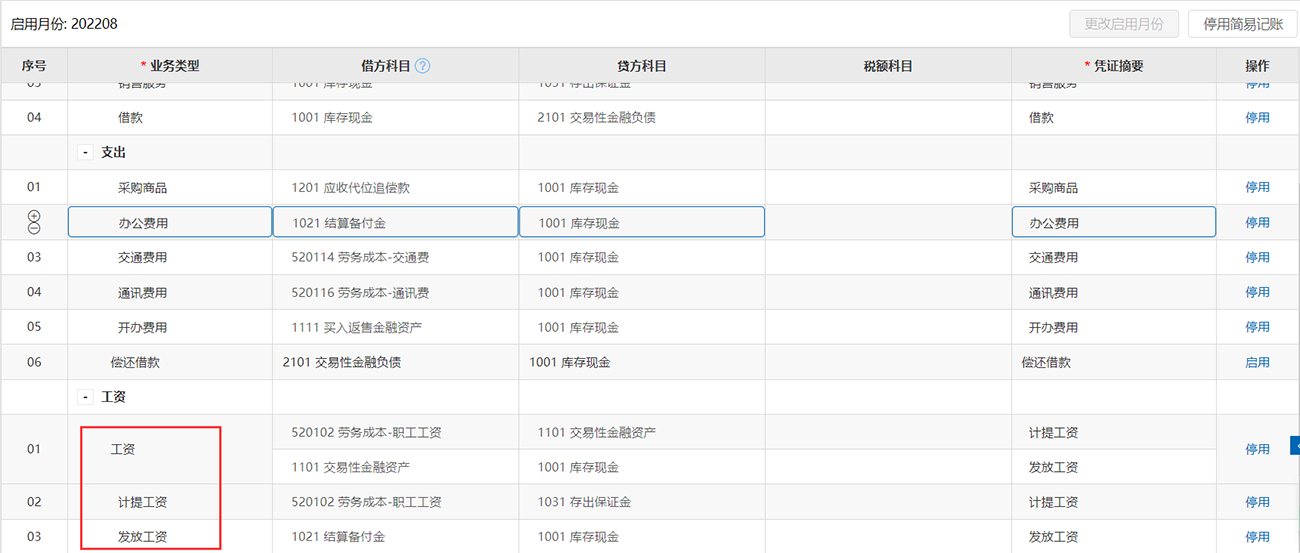This screenshot has width=1300, height=553.
Task: Edit the 办公费用 voucher summary field
Action: point(1114,222)
